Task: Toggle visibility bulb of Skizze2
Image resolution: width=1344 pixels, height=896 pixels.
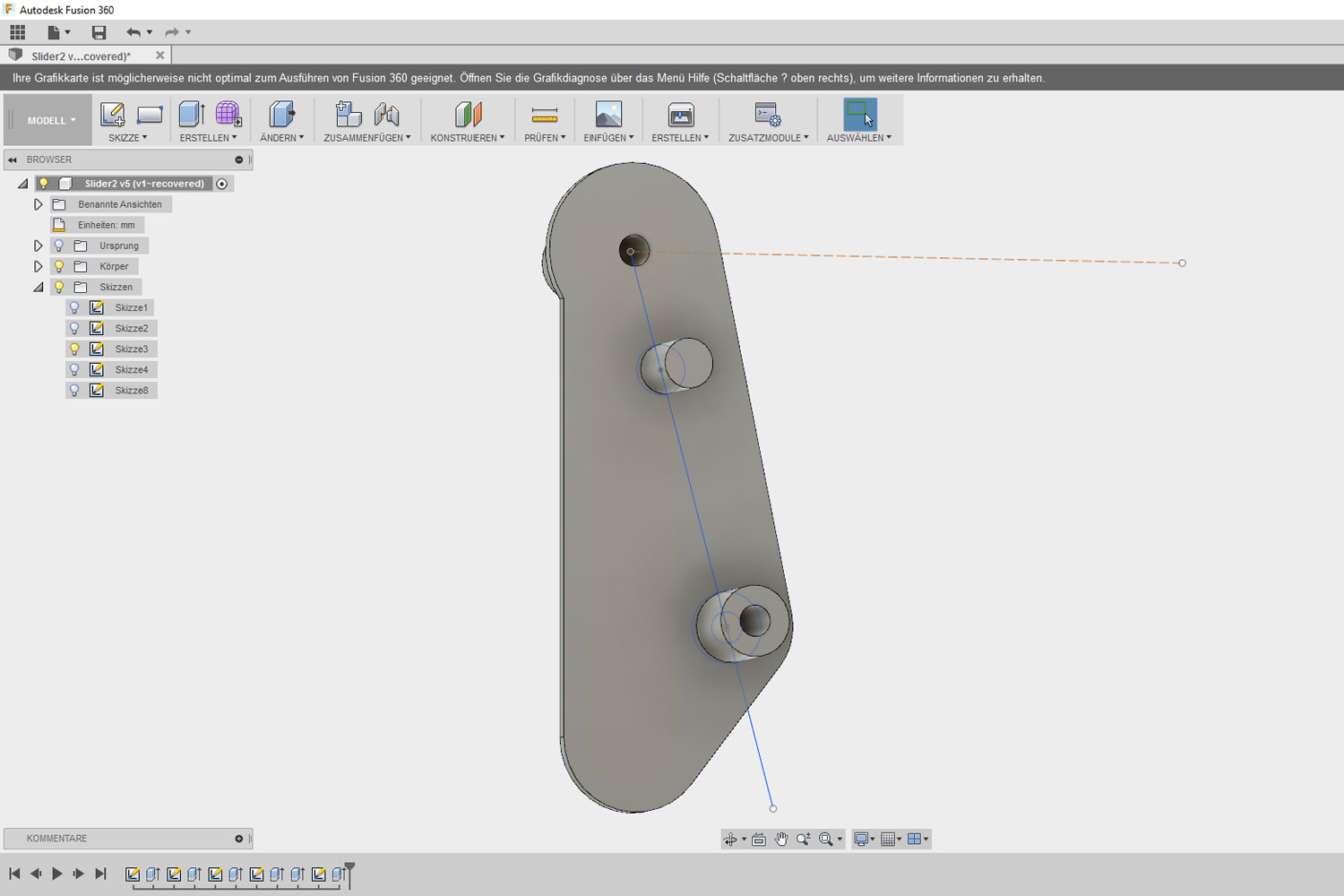Action: click(x=74, y=328)
